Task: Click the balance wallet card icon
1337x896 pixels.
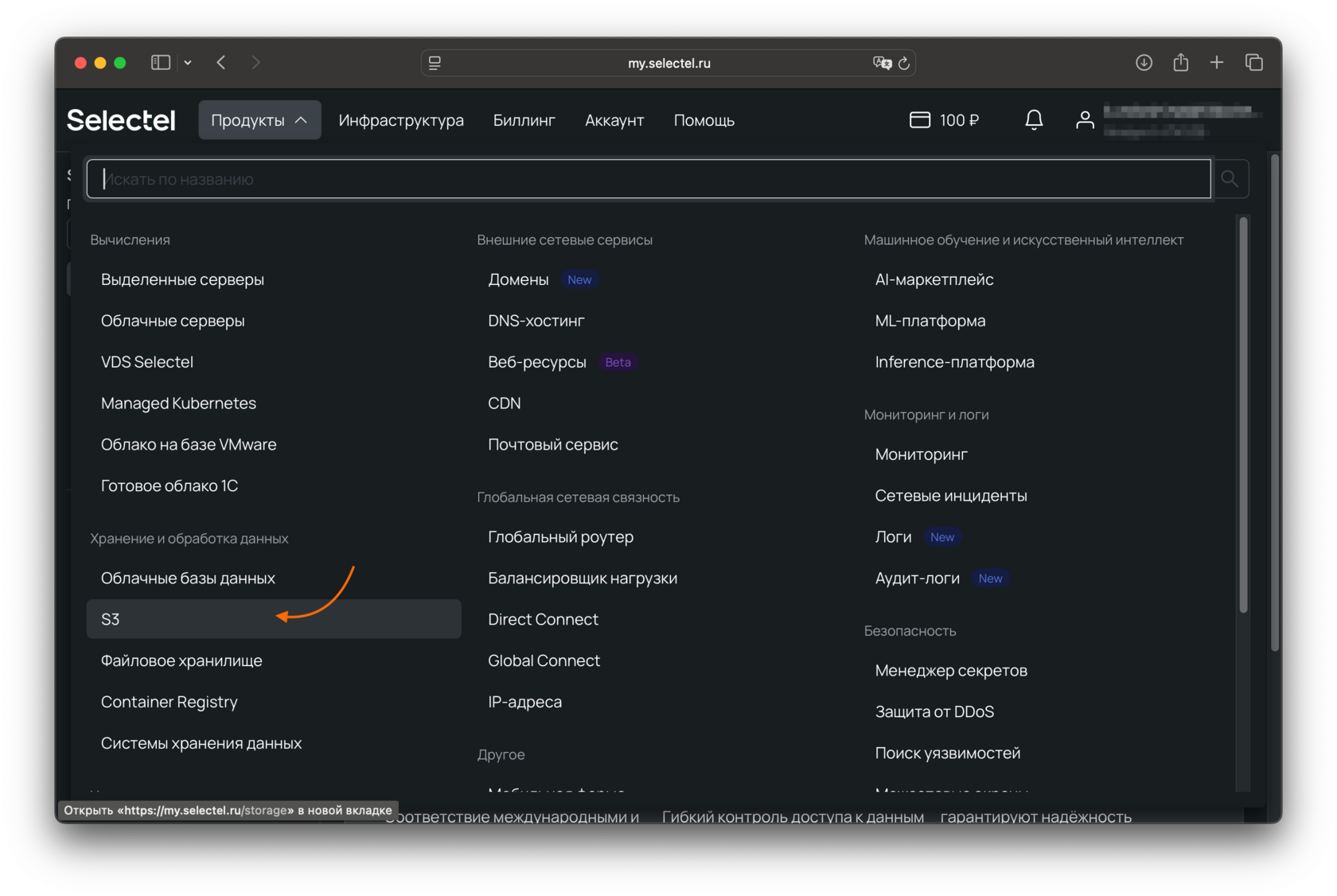Action: pos(920,120)
